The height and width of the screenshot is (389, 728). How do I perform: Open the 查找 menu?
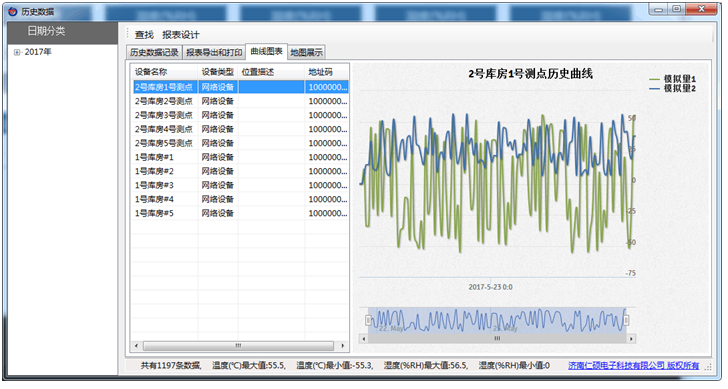tap(144, 35)
